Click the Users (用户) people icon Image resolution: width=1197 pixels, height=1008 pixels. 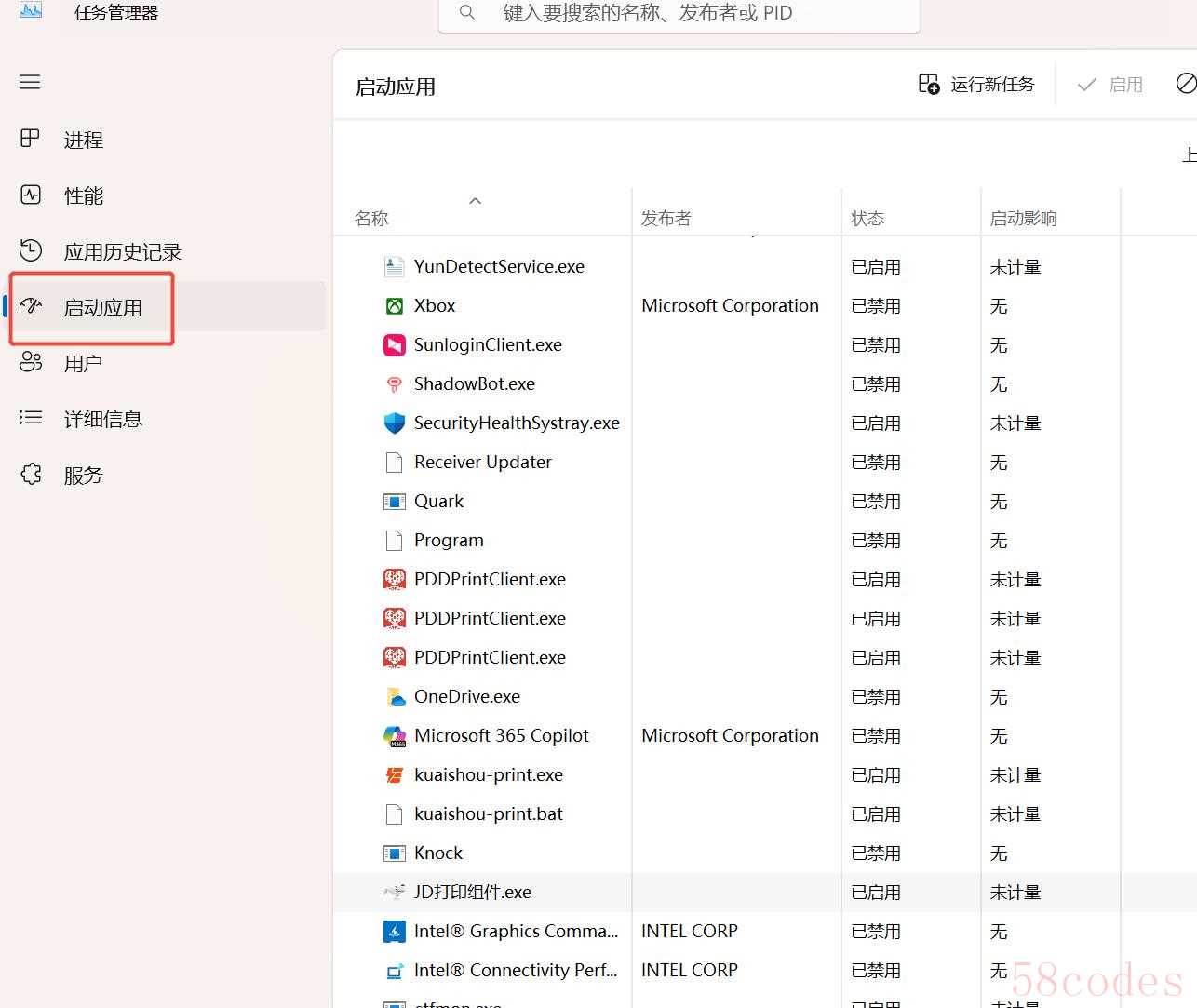pyautogui.click(x=31, y=362)
